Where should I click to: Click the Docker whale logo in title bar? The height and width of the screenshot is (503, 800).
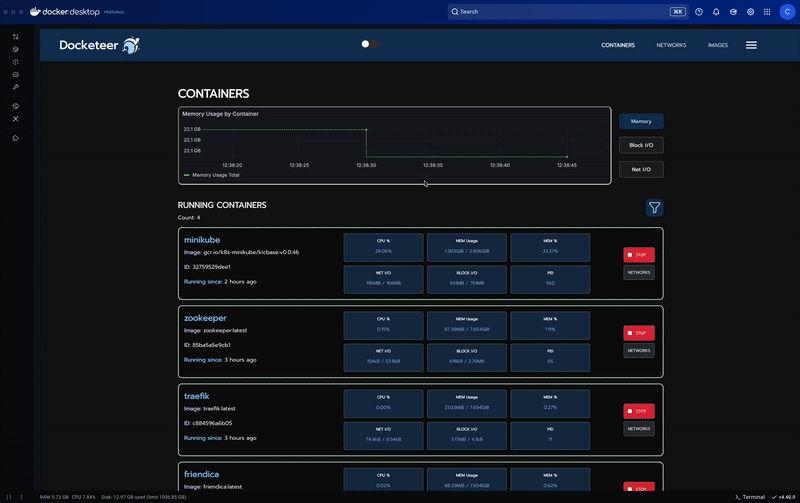click(35, 11)
